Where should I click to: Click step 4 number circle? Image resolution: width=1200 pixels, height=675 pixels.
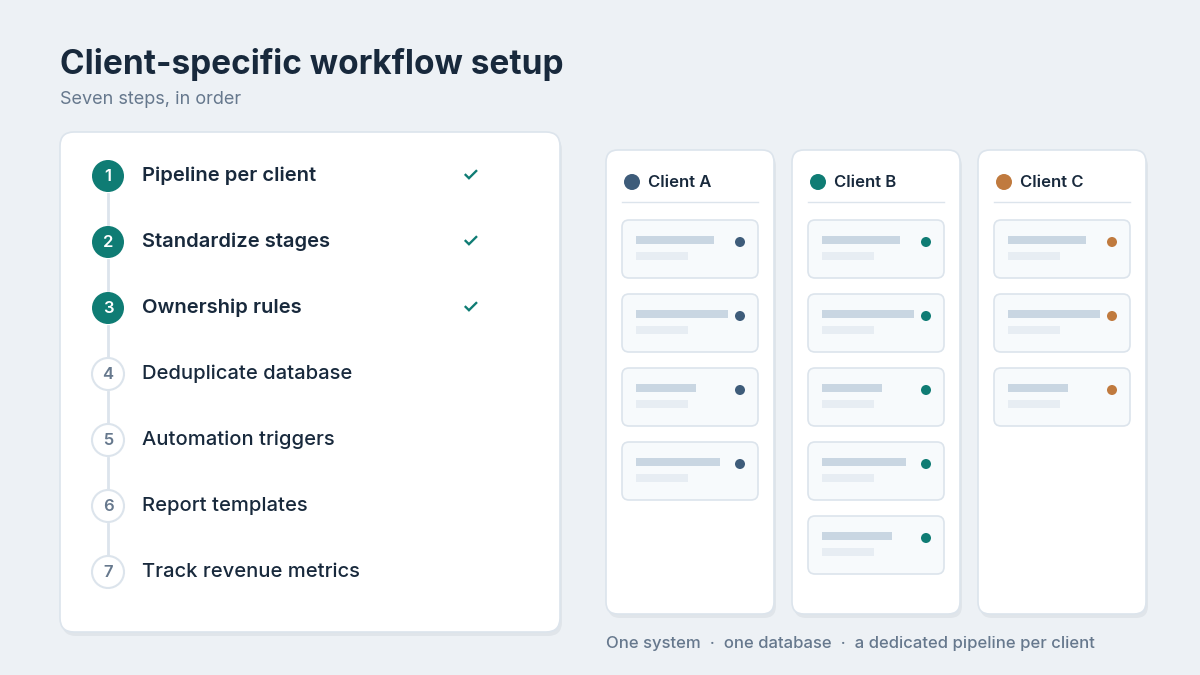coord(108,374)
